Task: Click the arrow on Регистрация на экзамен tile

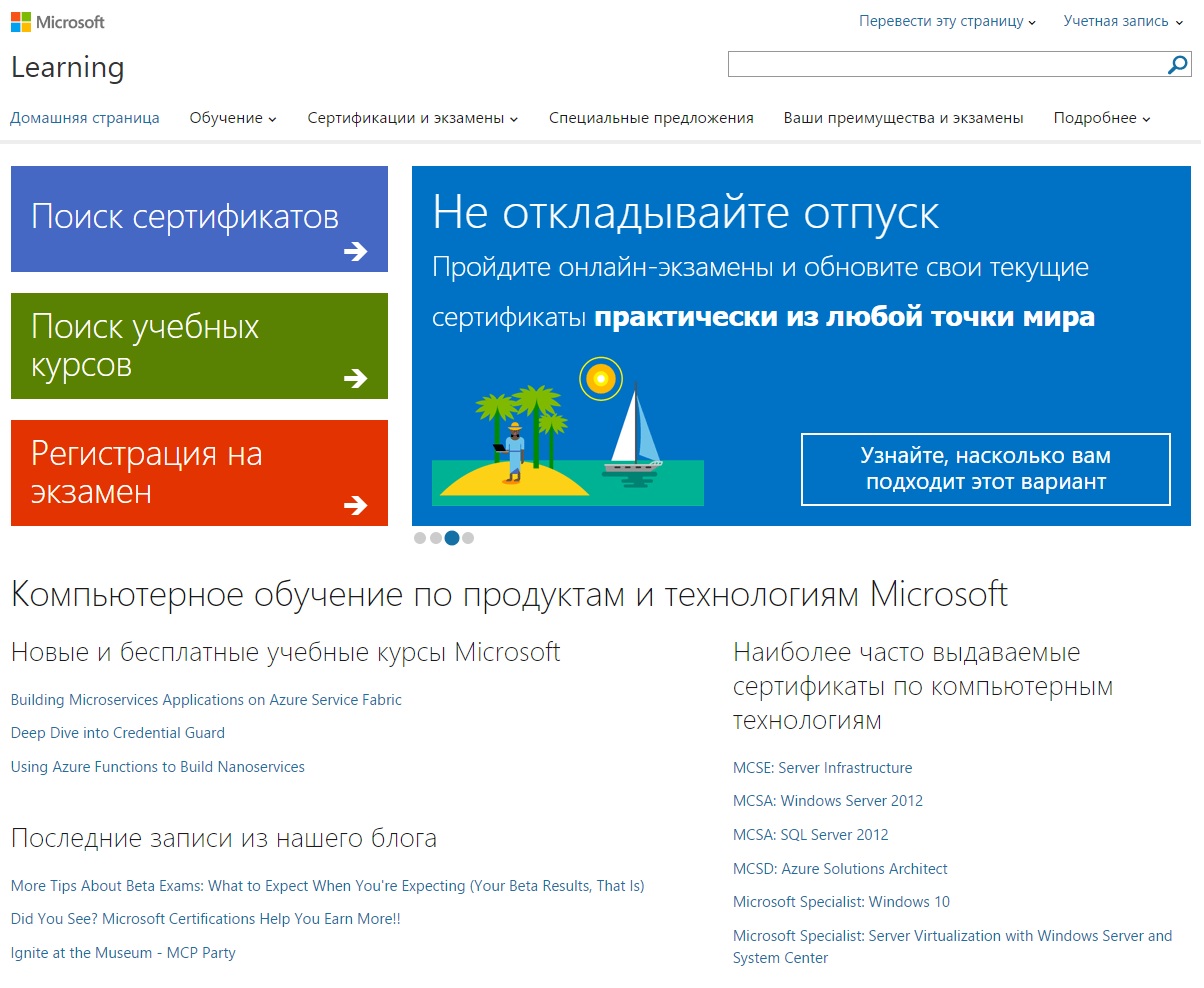Action: click(x=355, y=505)
